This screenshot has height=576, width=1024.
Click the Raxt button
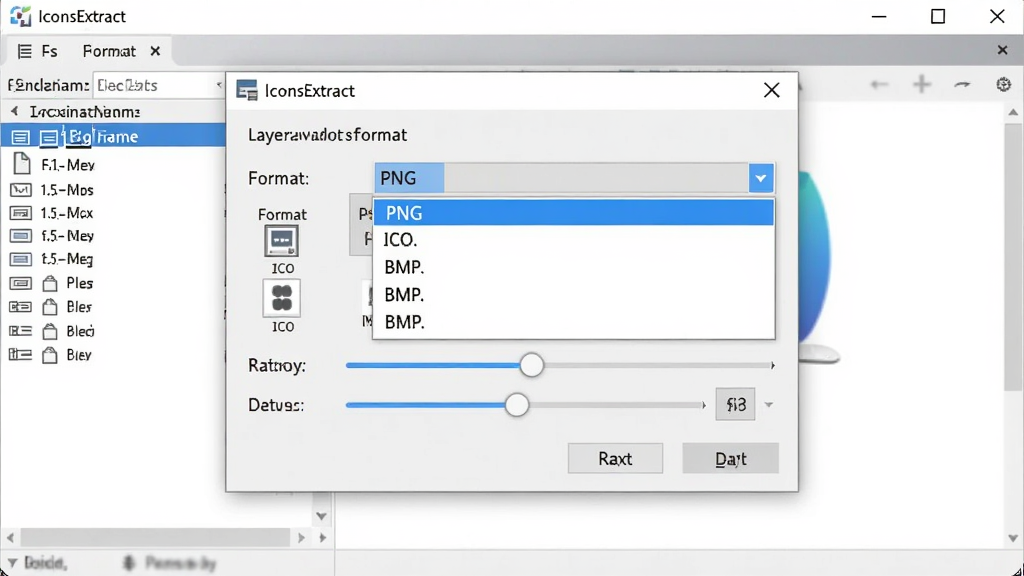(615, 458)
